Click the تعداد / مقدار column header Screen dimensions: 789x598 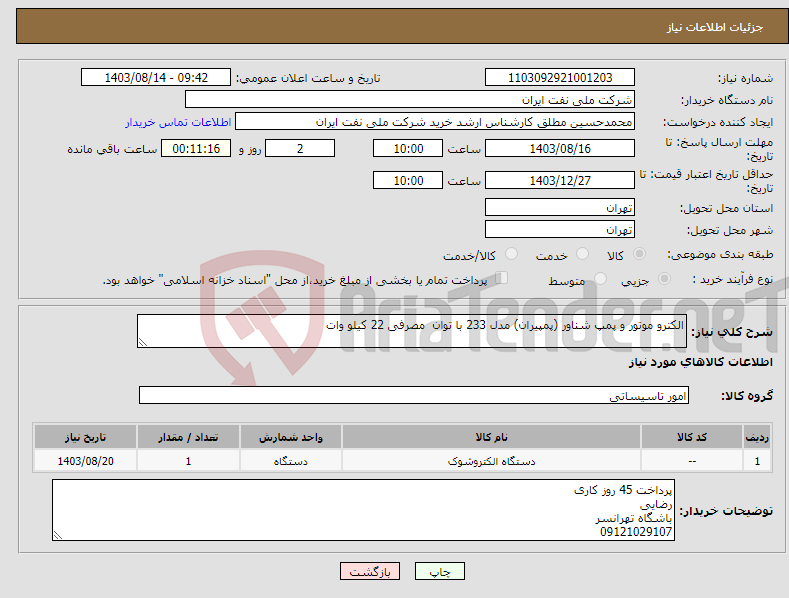coord(188,437)
